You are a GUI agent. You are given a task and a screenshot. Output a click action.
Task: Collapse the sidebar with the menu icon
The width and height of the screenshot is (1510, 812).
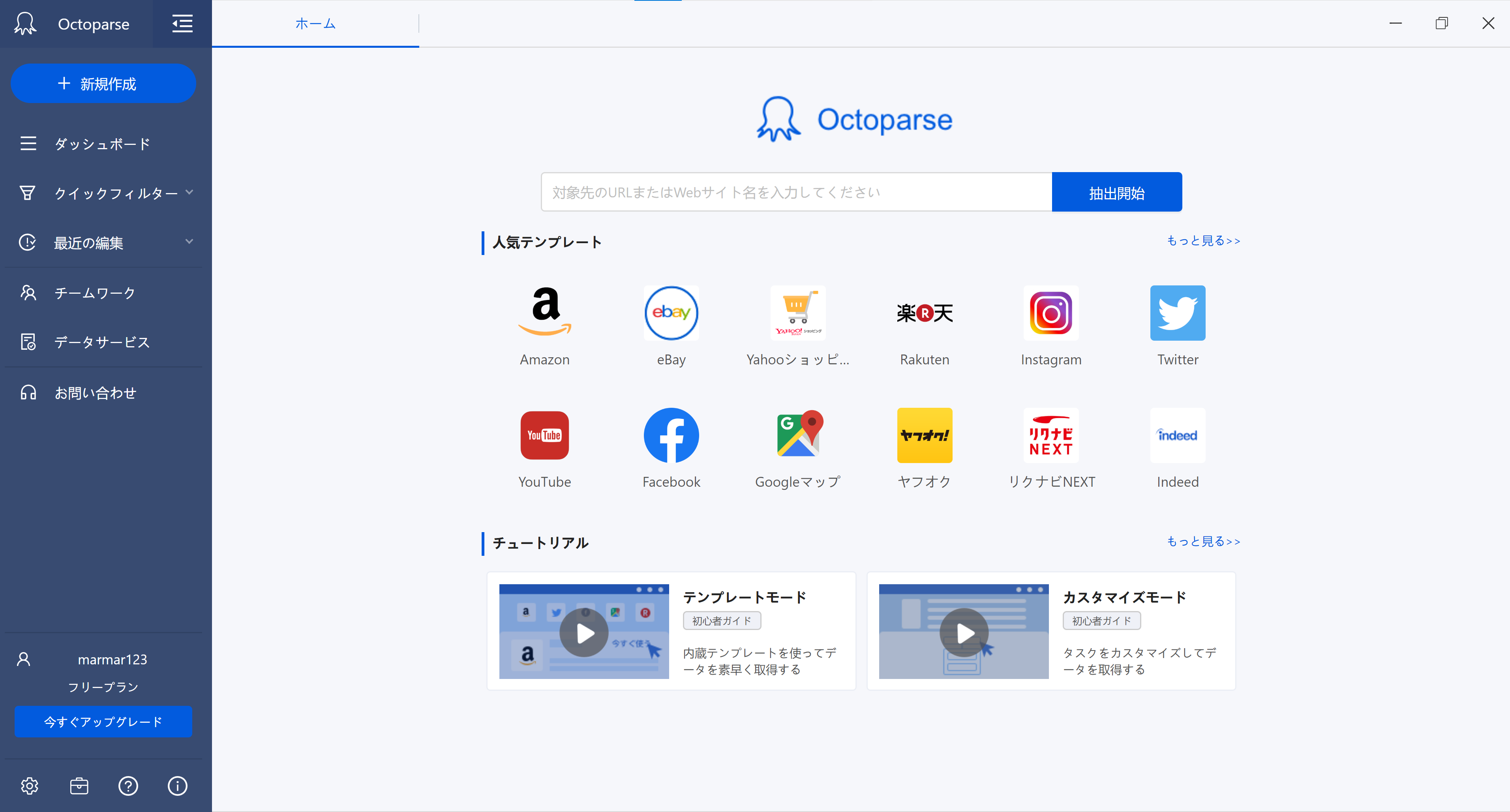point(182,23)
